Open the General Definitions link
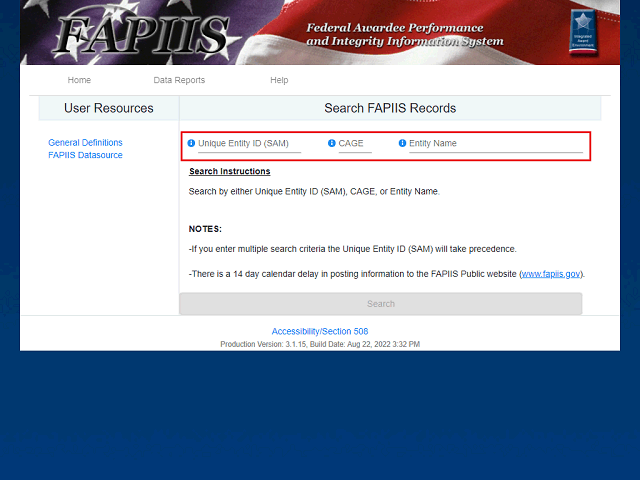640x480 pixels. [x=85, y=142]
